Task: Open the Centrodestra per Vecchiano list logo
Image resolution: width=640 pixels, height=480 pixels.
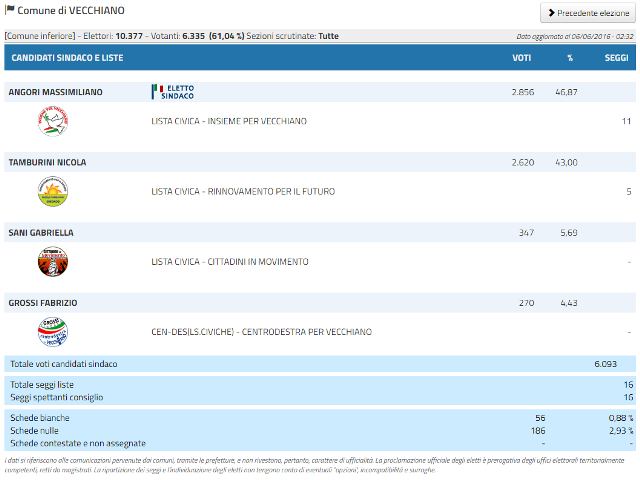Action: tap(53, 332)
